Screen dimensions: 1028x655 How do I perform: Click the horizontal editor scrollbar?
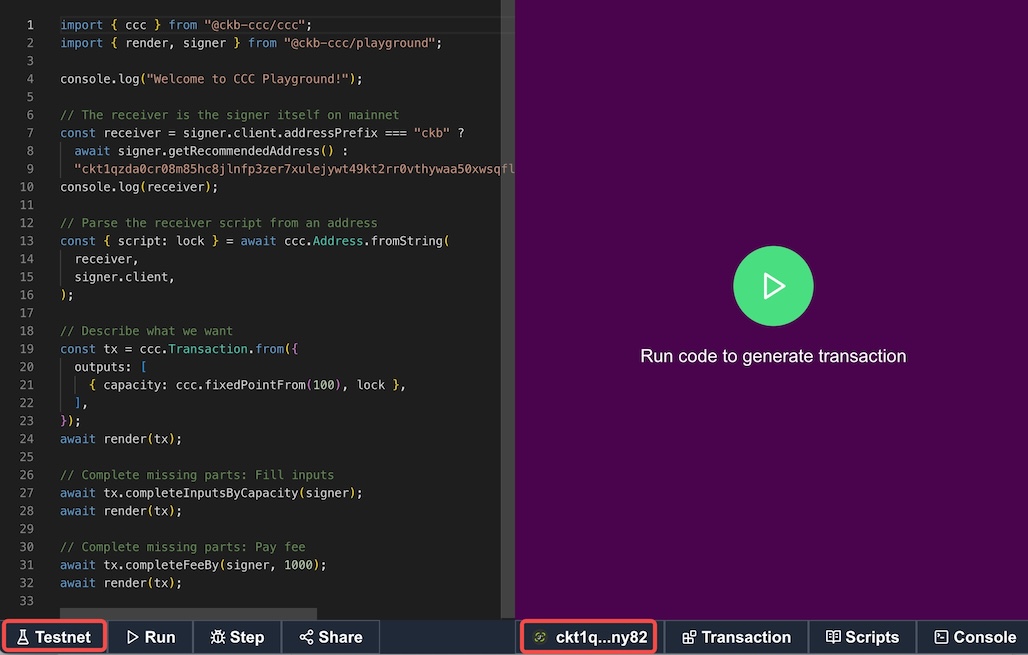click(x=190, y=614)
